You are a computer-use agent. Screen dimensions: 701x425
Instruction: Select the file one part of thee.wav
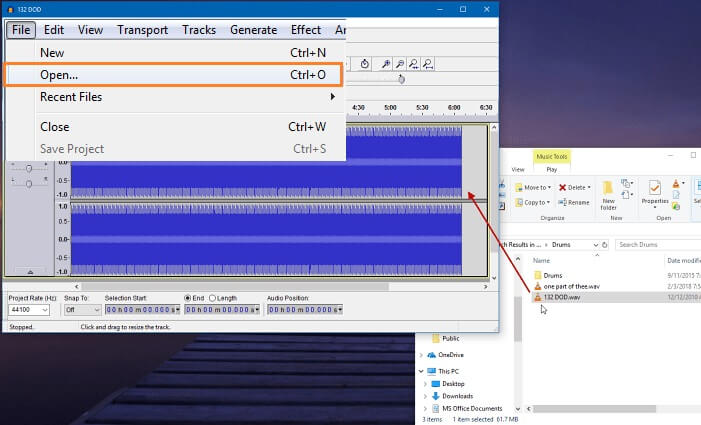[567, 286]
